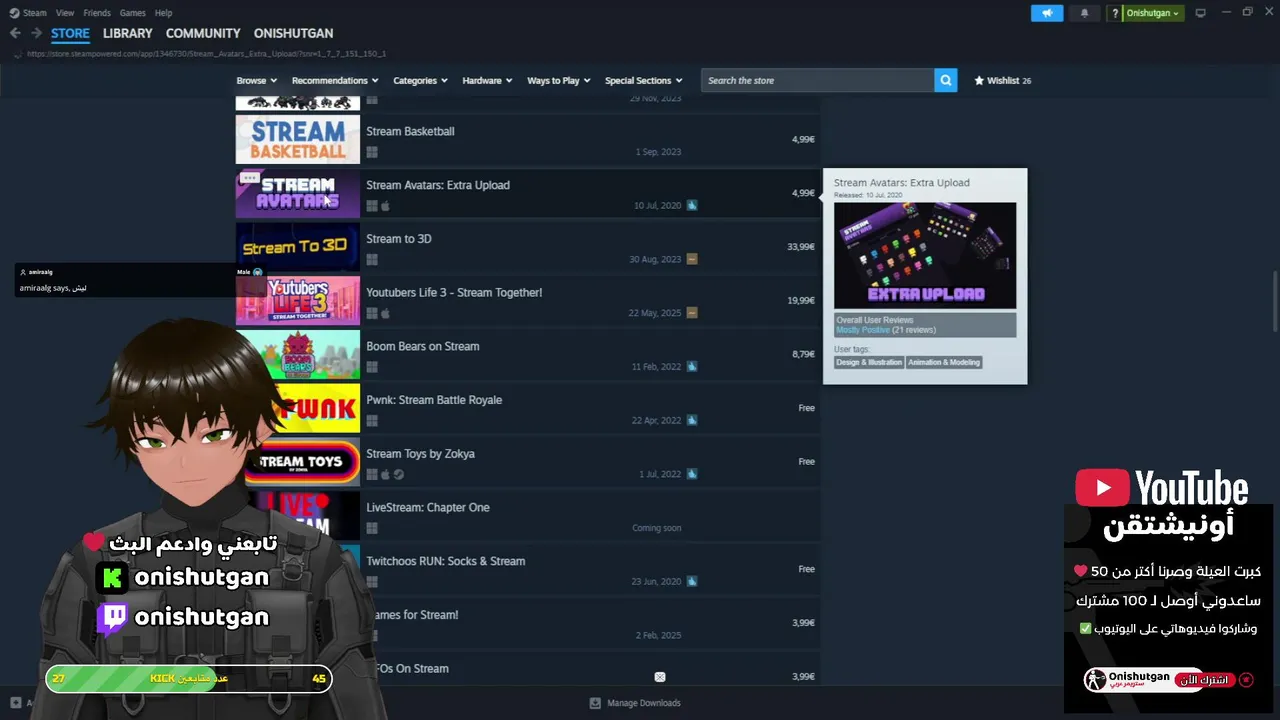The height and width of the screenshot is (720, 1280).
Task: Click review thumb icon on Twitchoos RUN row
Action: 692,581
